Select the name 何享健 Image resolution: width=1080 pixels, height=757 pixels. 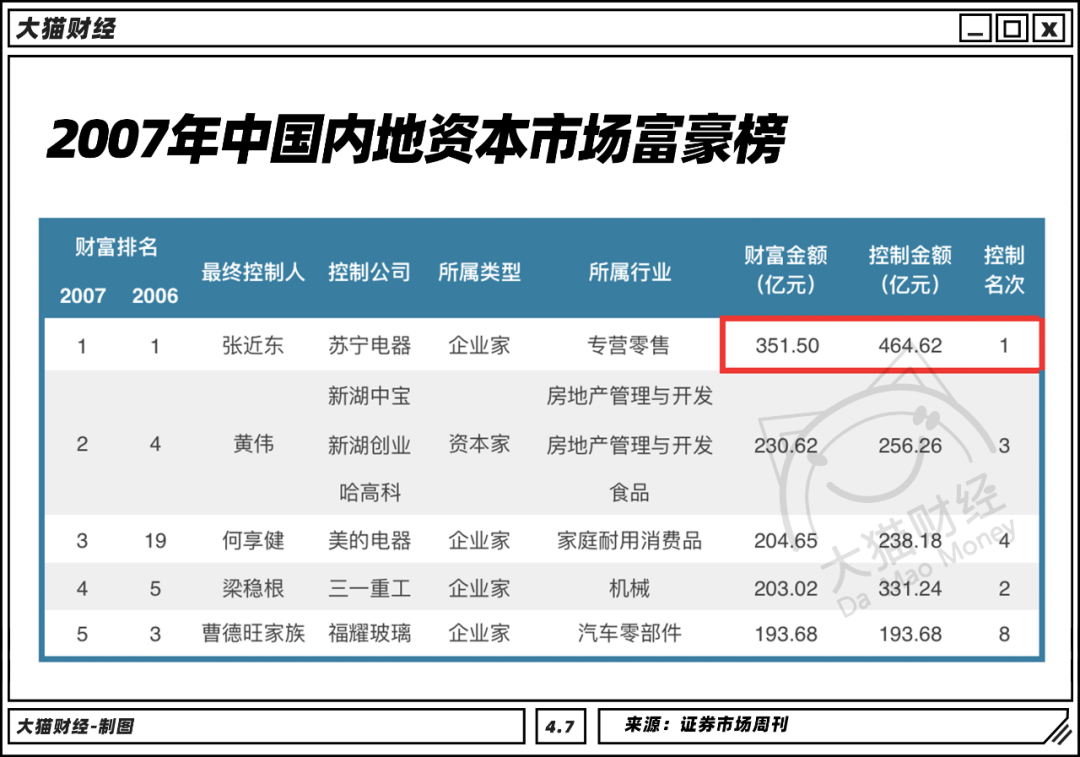(x=253, y=541)
